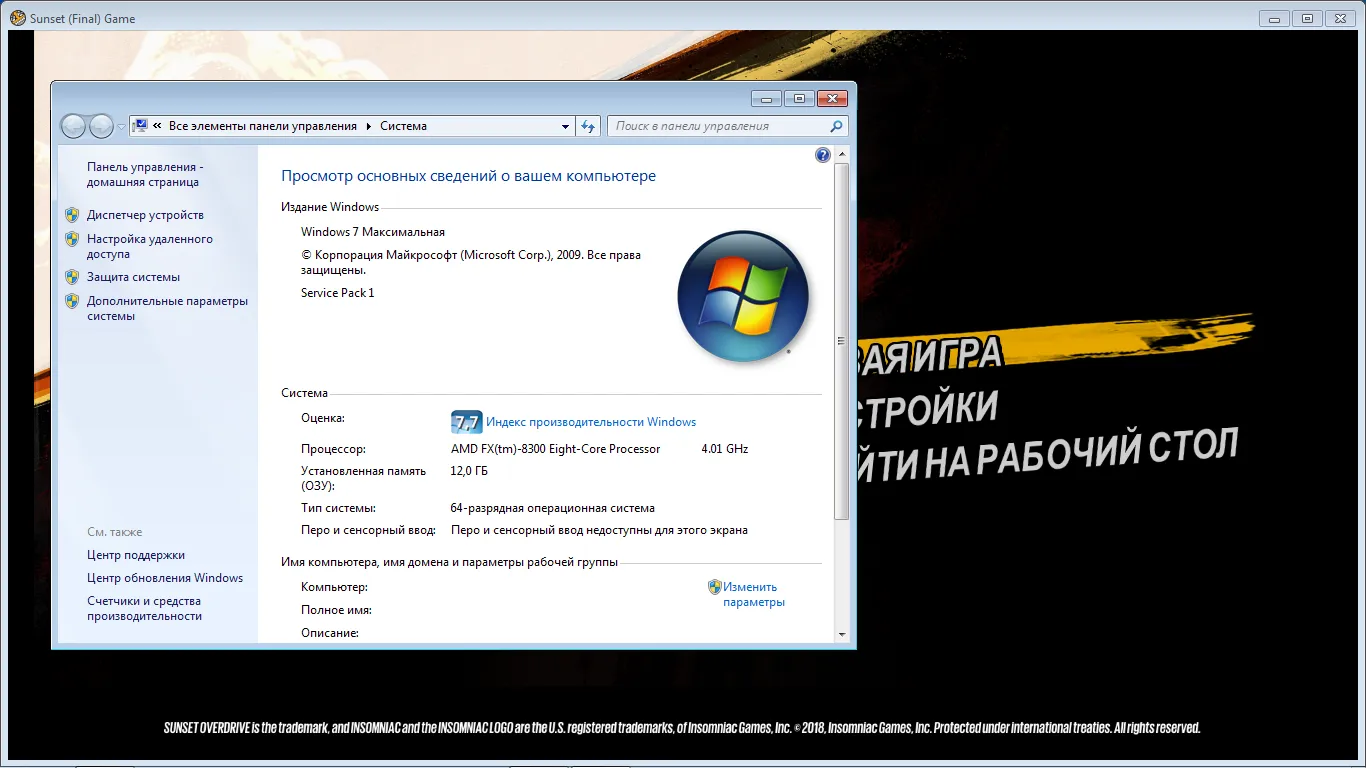Viewport: 1366px width, 768px height.
Task: Click the '4.01 GHz' processor speed value
Action: pyautogui.click(x=725, y=449)
